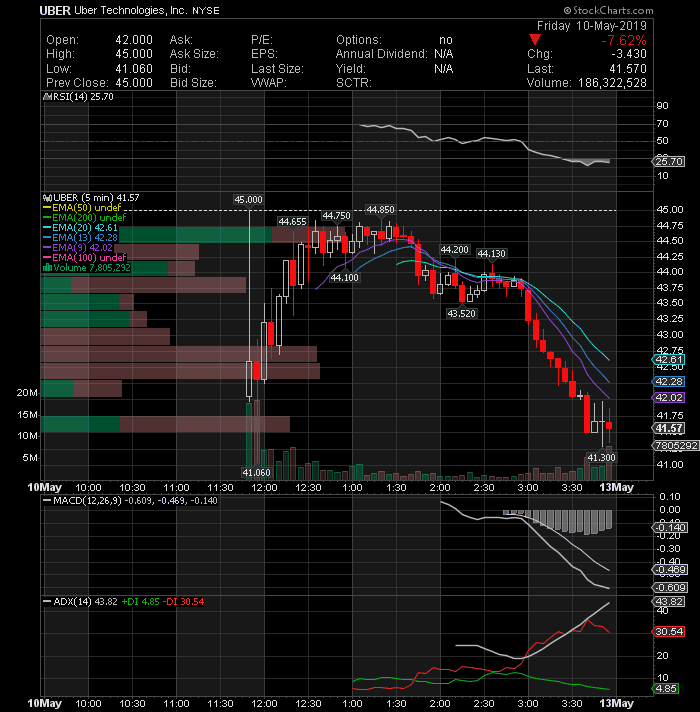Viewport: 700px width, 712px height.
Task: Click the Last price value 41.570
Action: tap(628, 69)
